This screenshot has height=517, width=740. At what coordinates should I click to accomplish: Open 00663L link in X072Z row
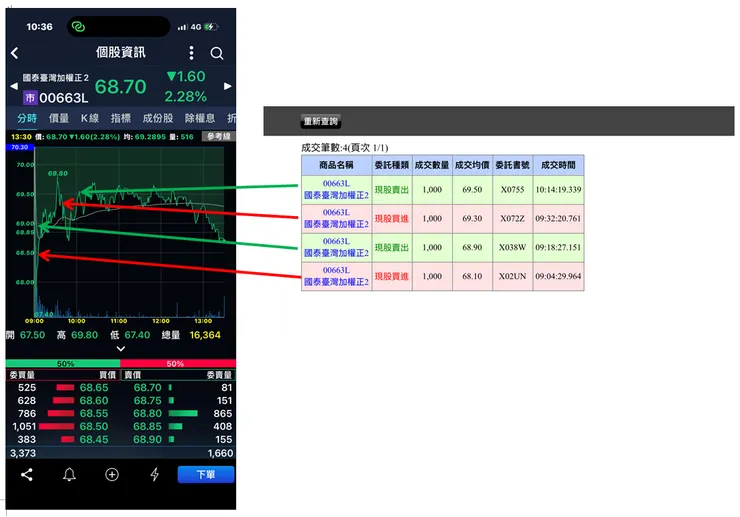click(x=336, y=212)
